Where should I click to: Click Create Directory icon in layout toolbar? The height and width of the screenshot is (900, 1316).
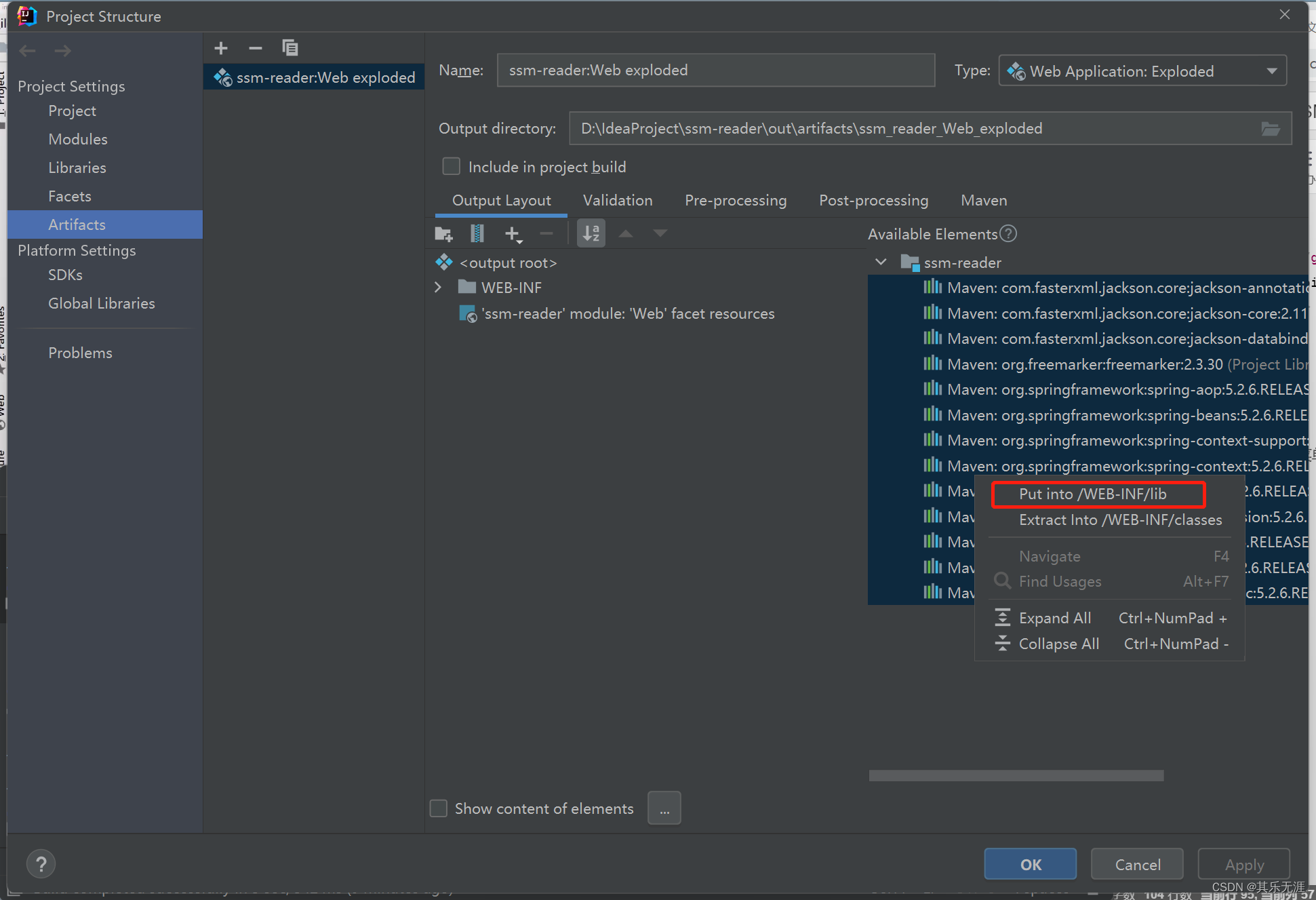pyautogui.click(x=443, y=234)
